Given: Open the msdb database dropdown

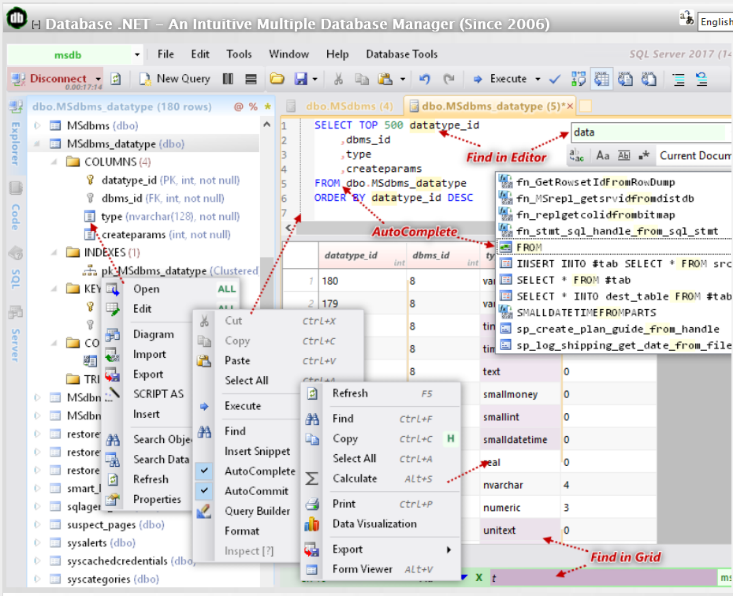Looking at the screenshot, I should click(137, 55).
